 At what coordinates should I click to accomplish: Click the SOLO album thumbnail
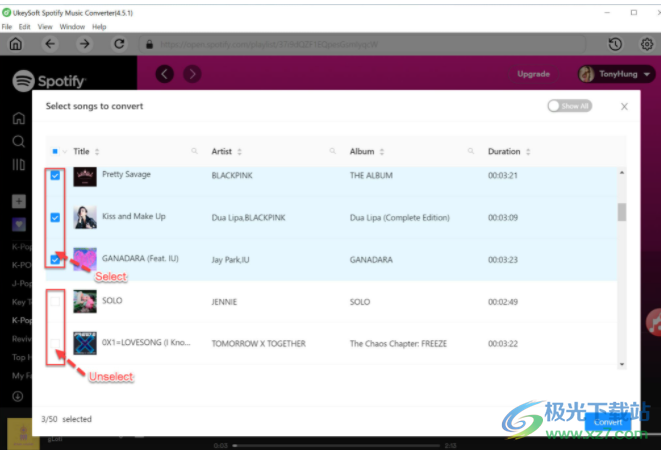[85, 301]
